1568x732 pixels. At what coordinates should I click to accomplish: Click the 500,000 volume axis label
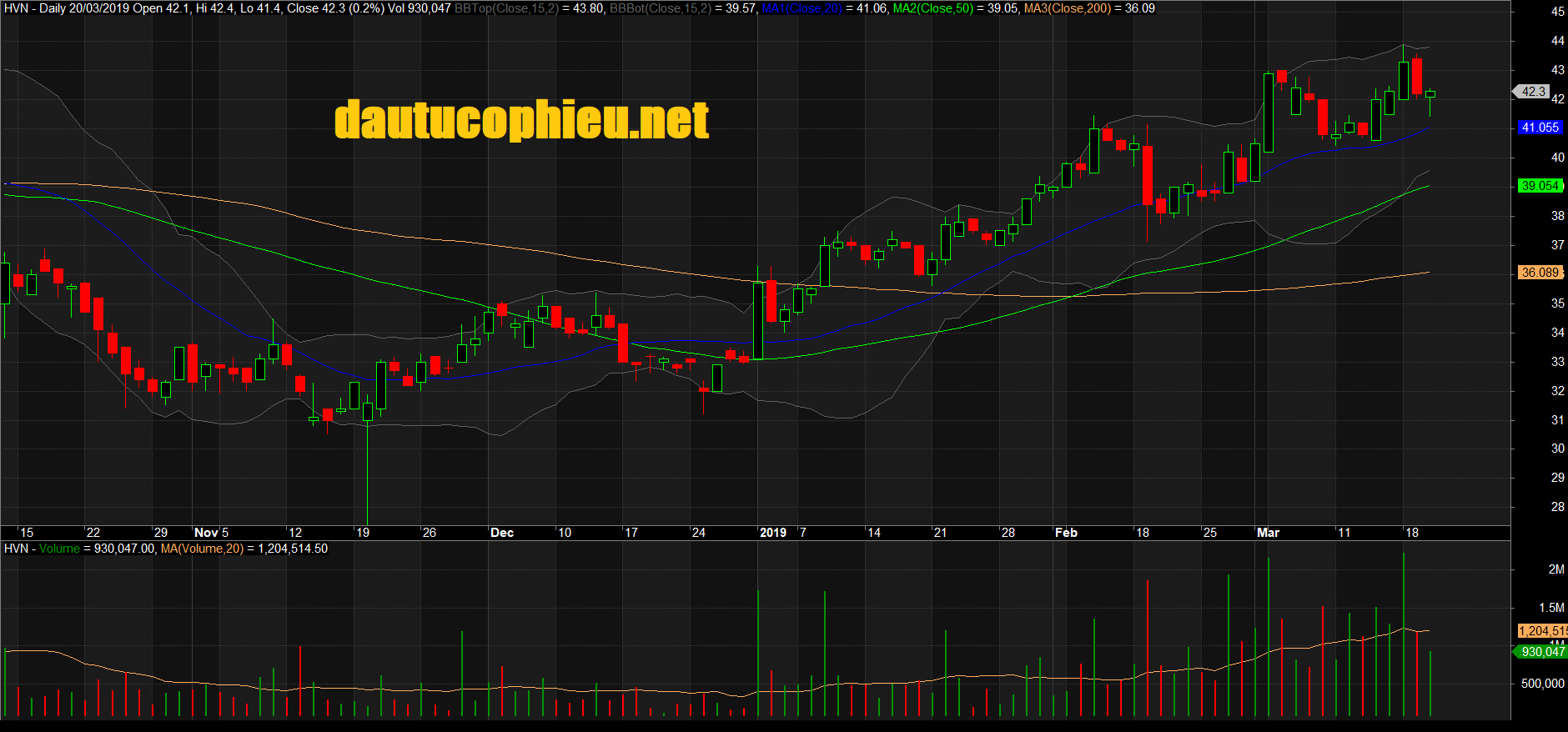[x=1543, y=684]
